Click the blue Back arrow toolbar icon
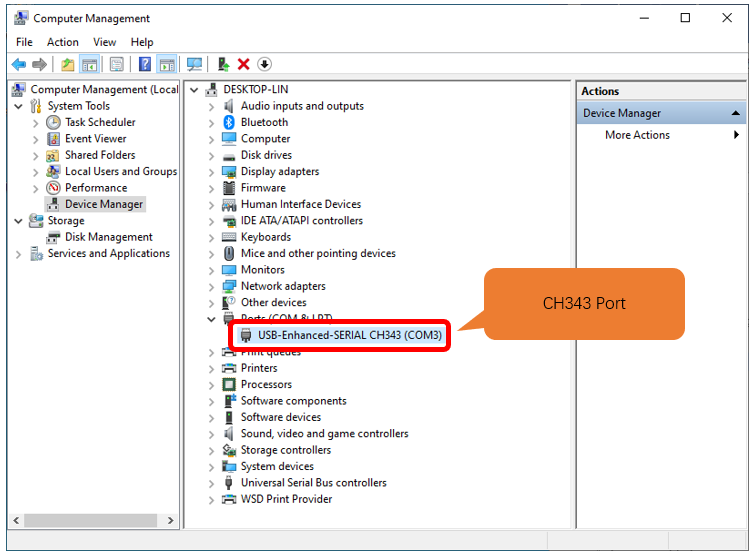The height and width of the screenshot is (557, 752). click(x=19, y=64)
